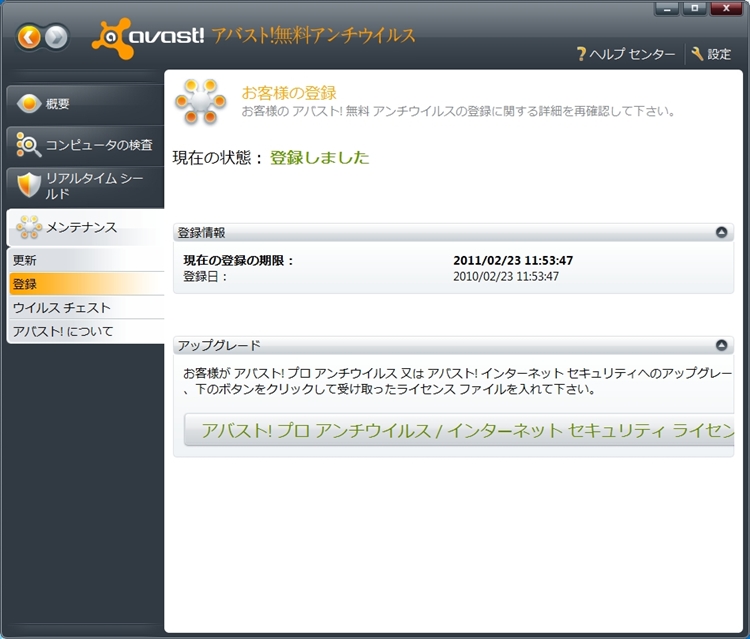Screen dimensions: 750x639
Task: Open 設定 settings with wrench icon
Action: tap(711, 54)
